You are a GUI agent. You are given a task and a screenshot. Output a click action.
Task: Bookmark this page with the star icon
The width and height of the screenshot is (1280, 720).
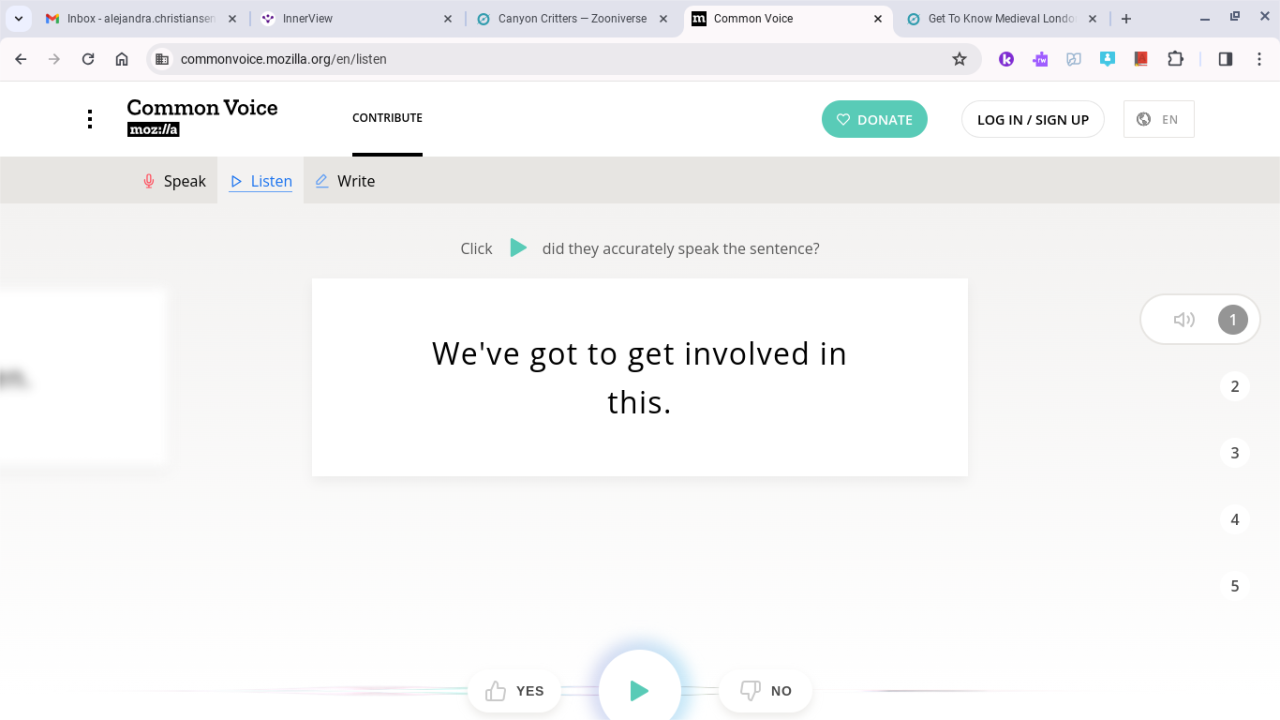click(959, 59)
